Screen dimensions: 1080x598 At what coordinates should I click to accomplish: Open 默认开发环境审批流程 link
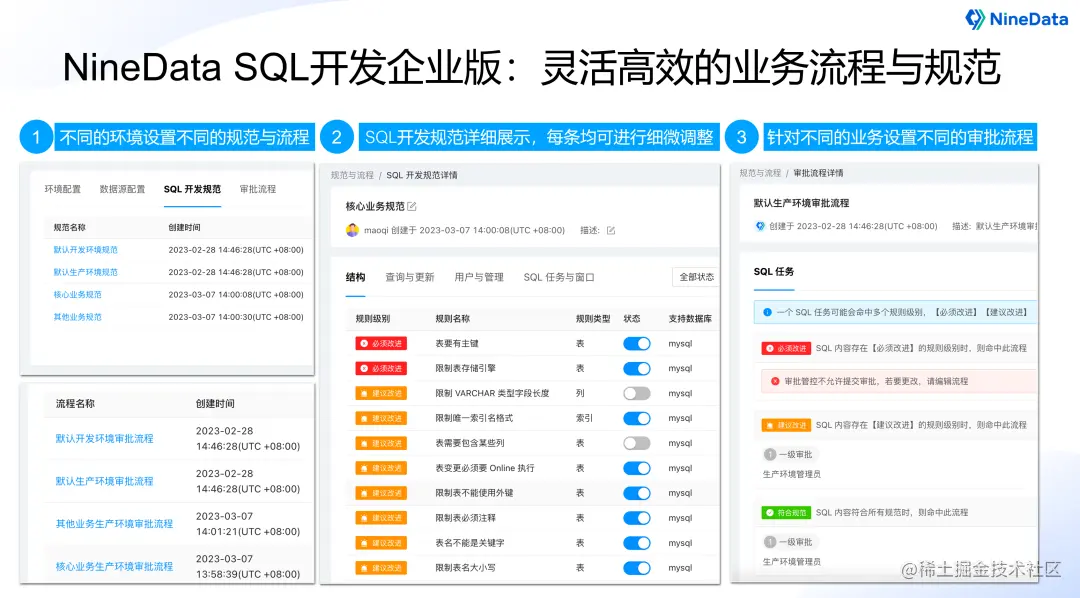(105, 438)
